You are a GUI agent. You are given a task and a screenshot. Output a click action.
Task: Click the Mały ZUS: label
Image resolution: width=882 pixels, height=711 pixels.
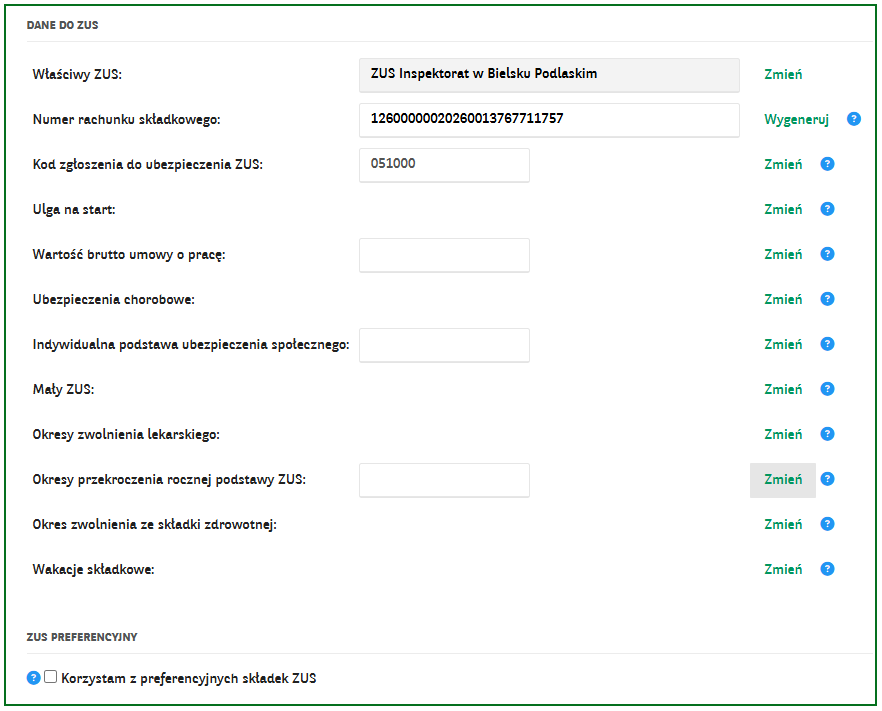point(64,389)
